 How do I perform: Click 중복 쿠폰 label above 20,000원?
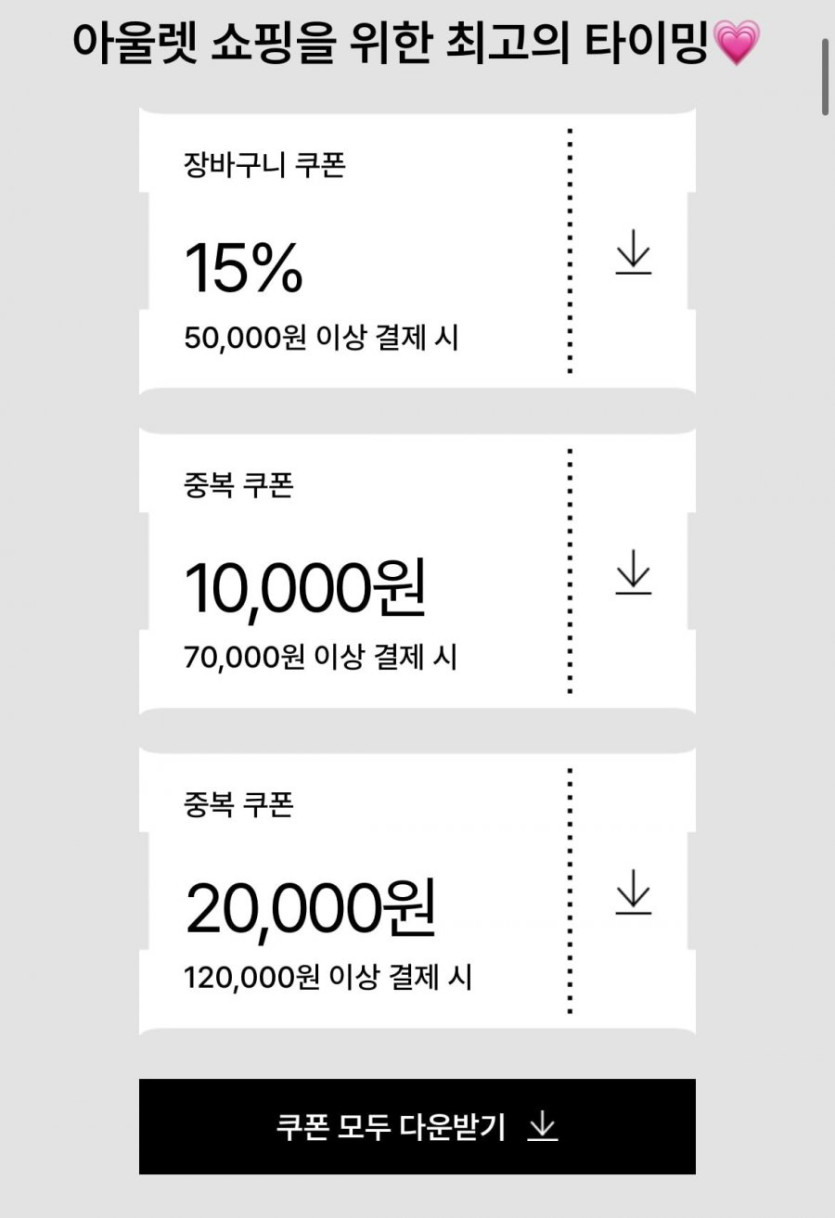click(x=239, y=805)
